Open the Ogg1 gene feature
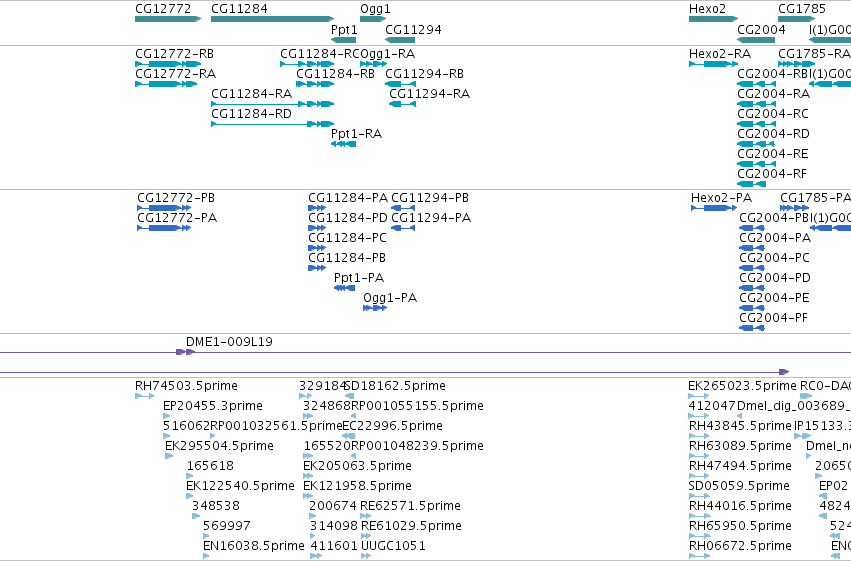 coord(373,19)
